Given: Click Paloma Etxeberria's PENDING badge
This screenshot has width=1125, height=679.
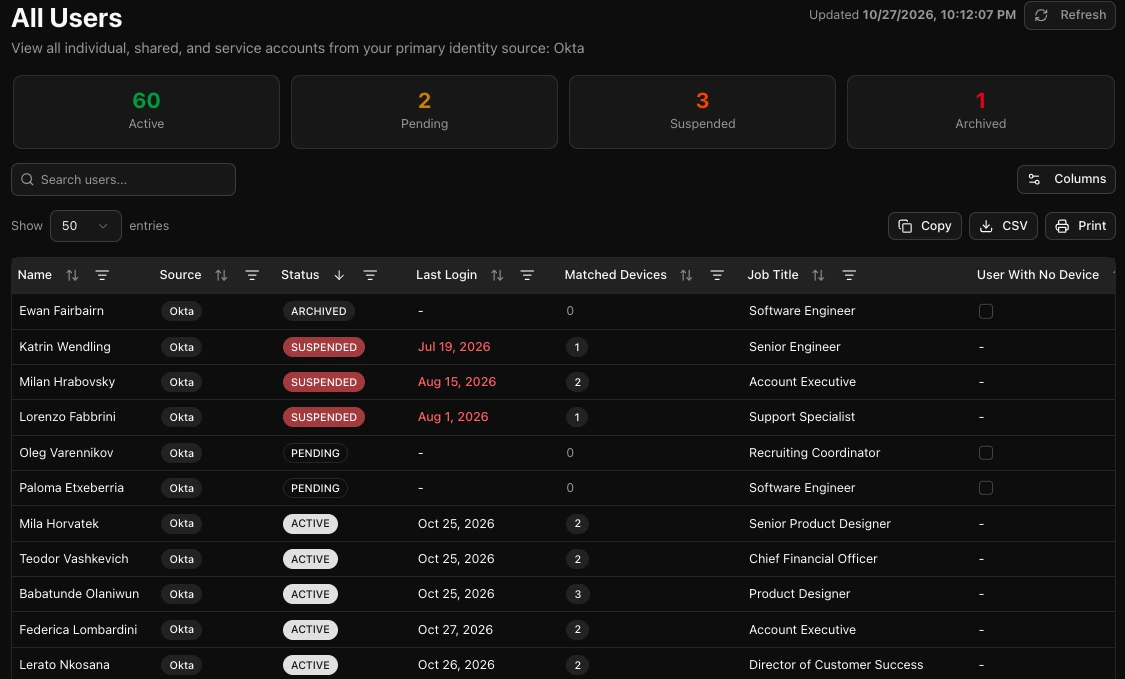Looking at the screenshot, I should (315, 488).
